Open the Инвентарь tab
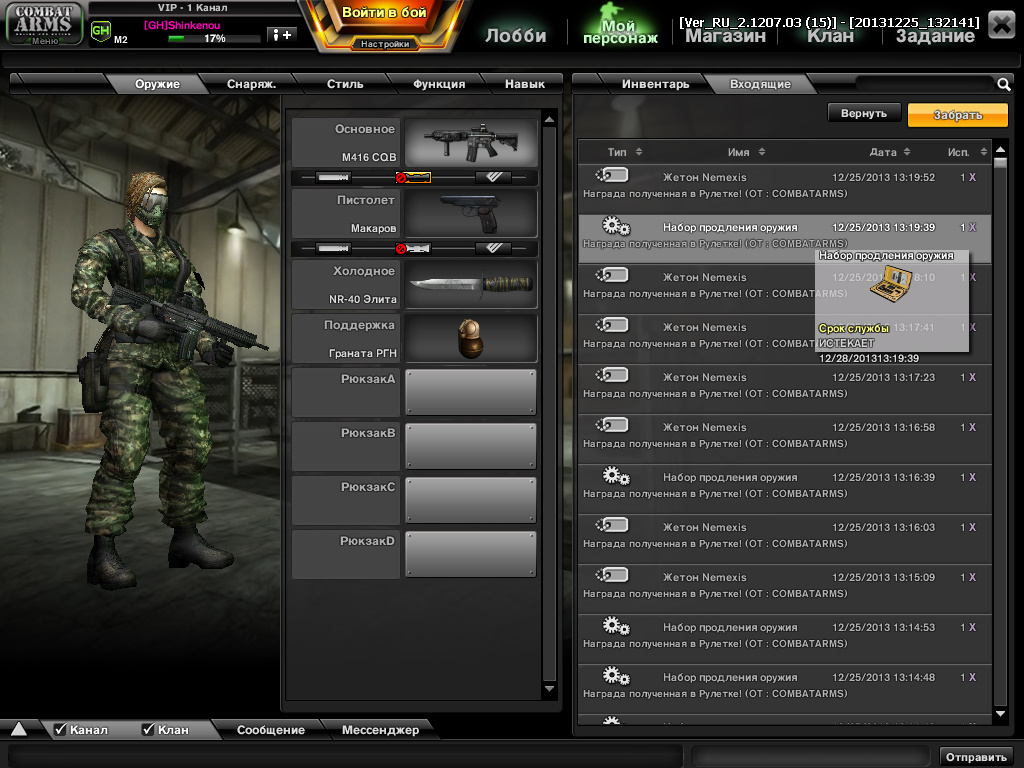 [655, 84]
